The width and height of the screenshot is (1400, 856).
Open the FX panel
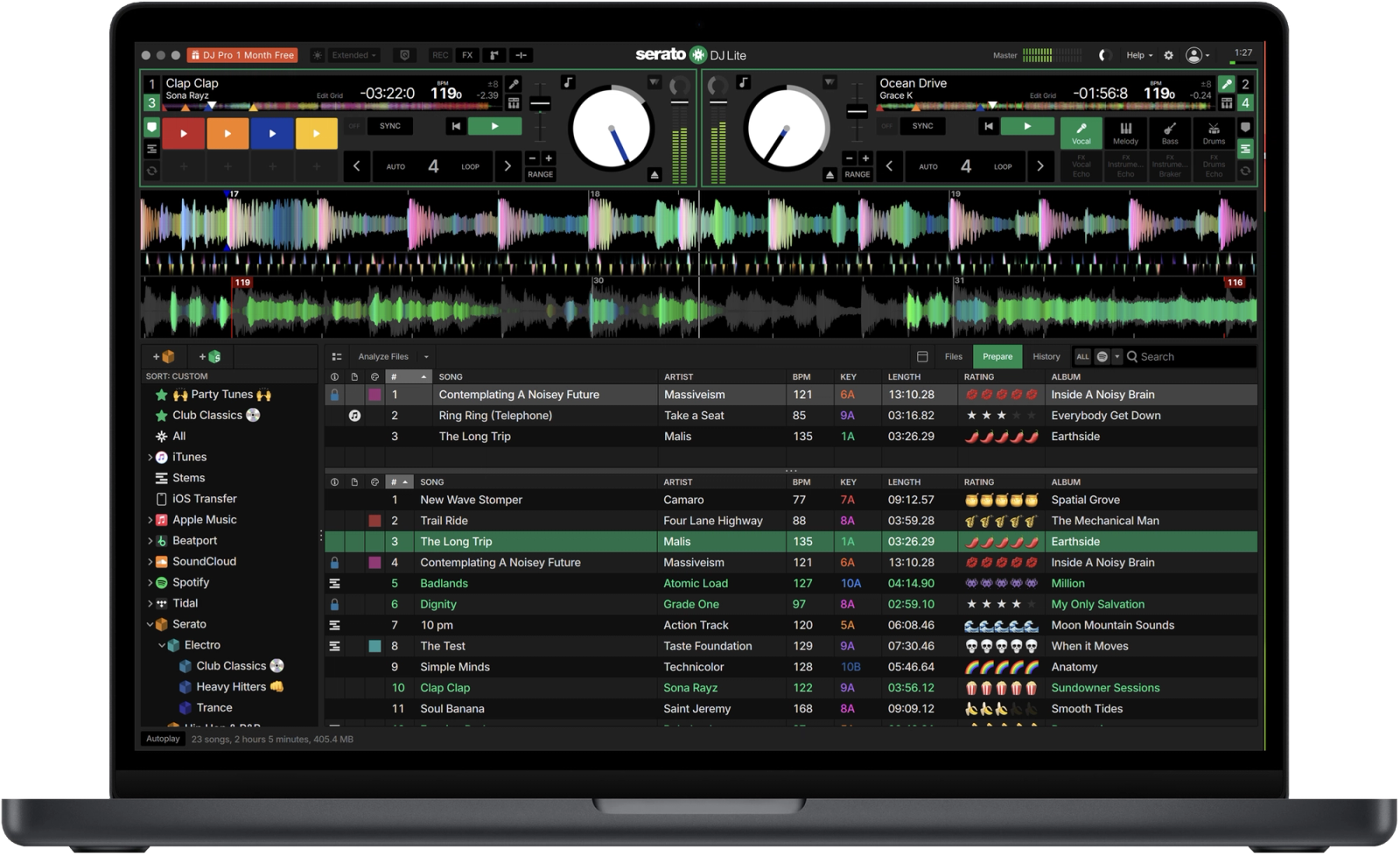[x=467, y=55]
